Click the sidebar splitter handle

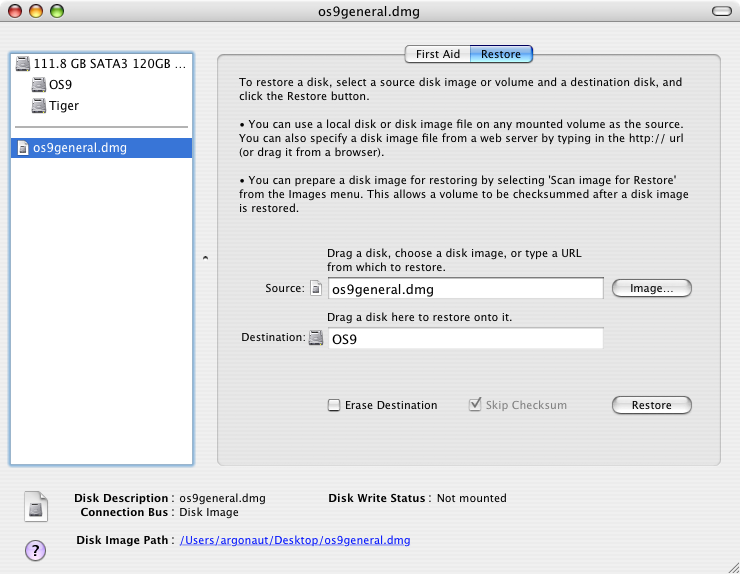pyautogui.click(x=205, y=258)
